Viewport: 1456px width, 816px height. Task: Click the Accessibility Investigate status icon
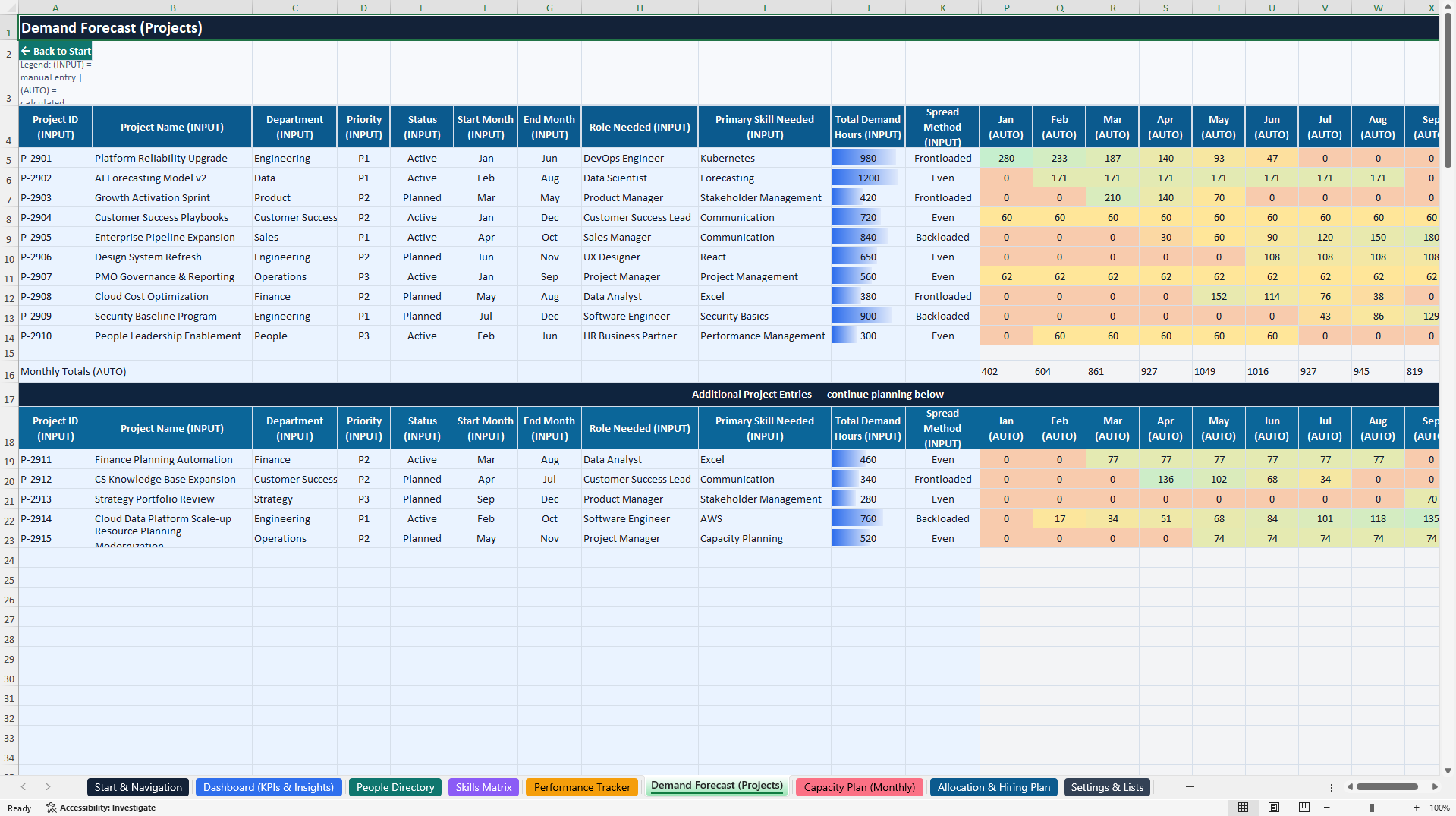click(101, 808)
